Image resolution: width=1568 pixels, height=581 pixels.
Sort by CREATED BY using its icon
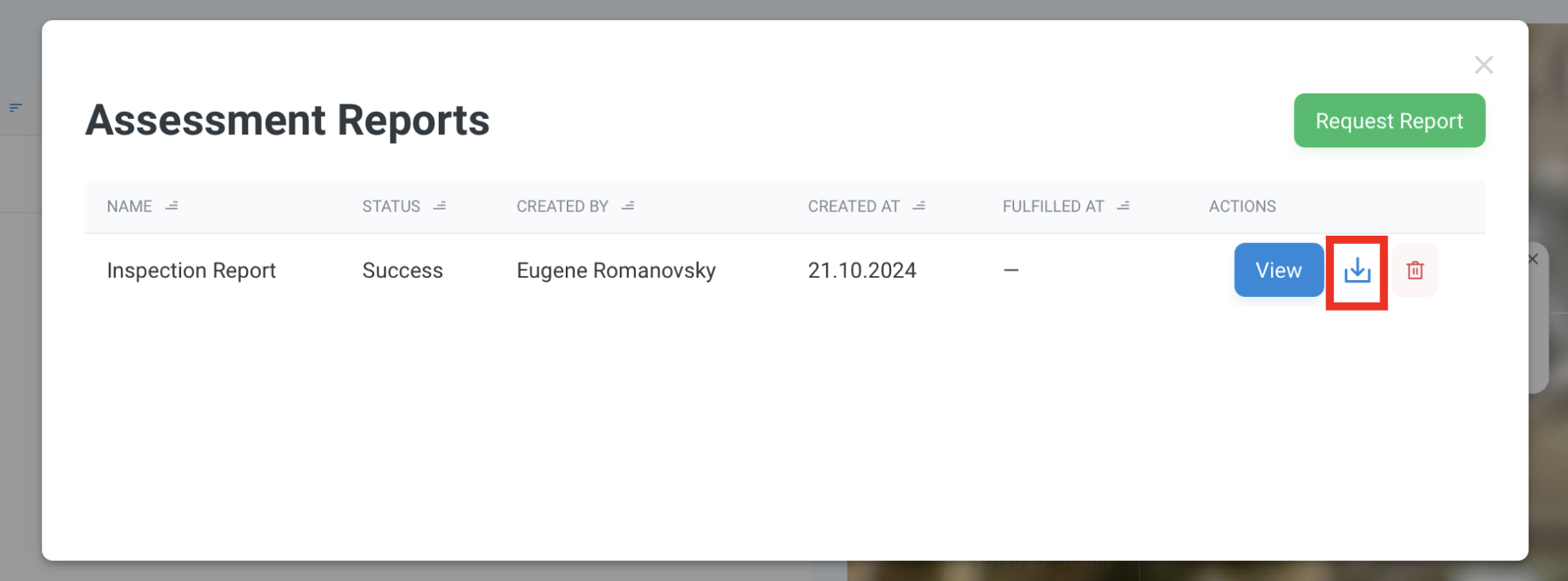pyautogui.click(x=628, y=207)
